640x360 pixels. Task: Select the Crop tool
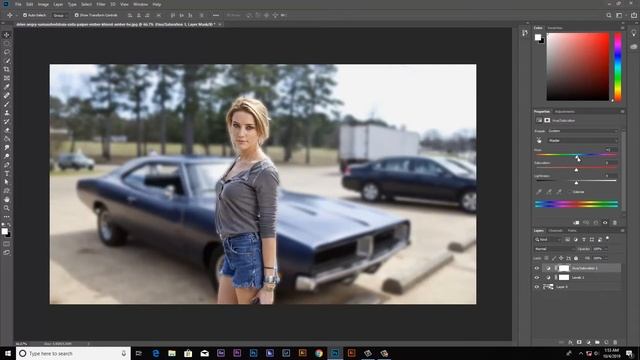(x=7, y=69)
